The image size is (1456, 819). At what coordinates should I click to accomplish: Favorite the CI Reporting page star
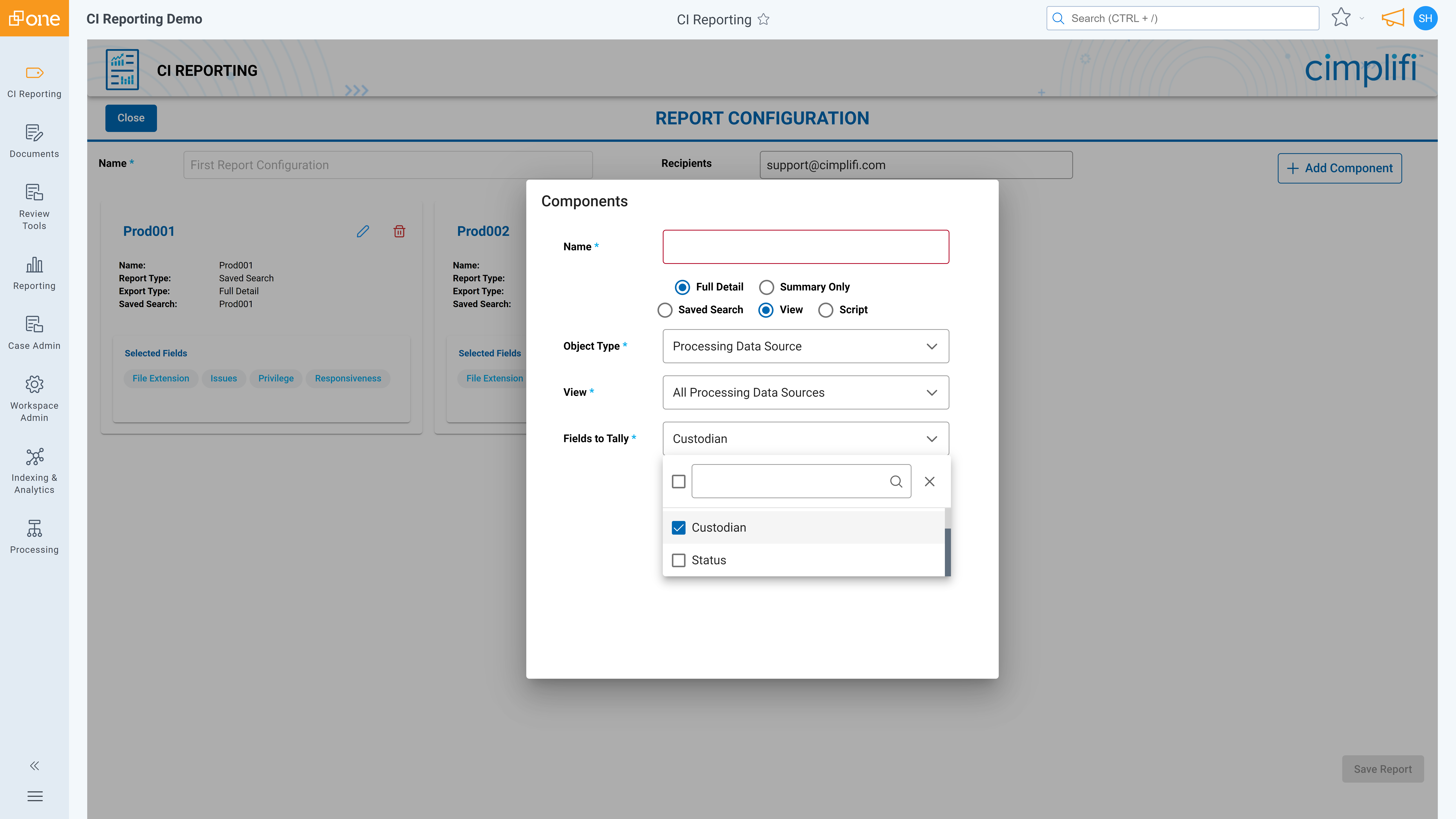(x=764, y=19)
